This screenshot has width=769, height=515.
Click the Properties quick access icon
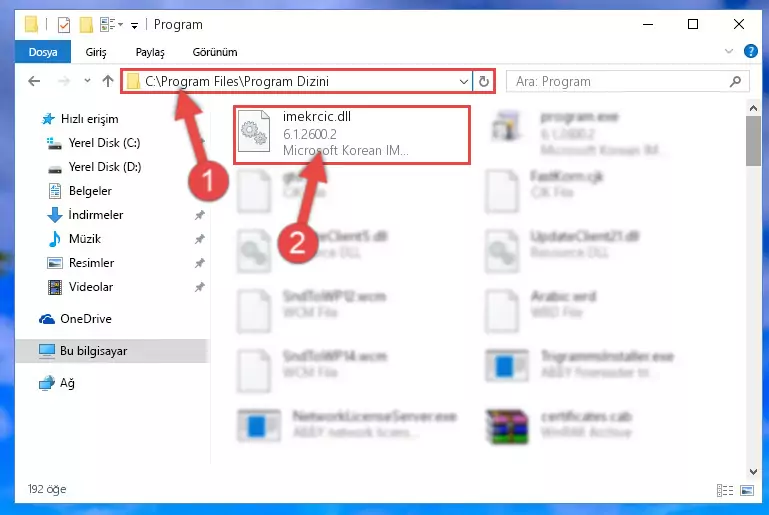pos(64,25)
